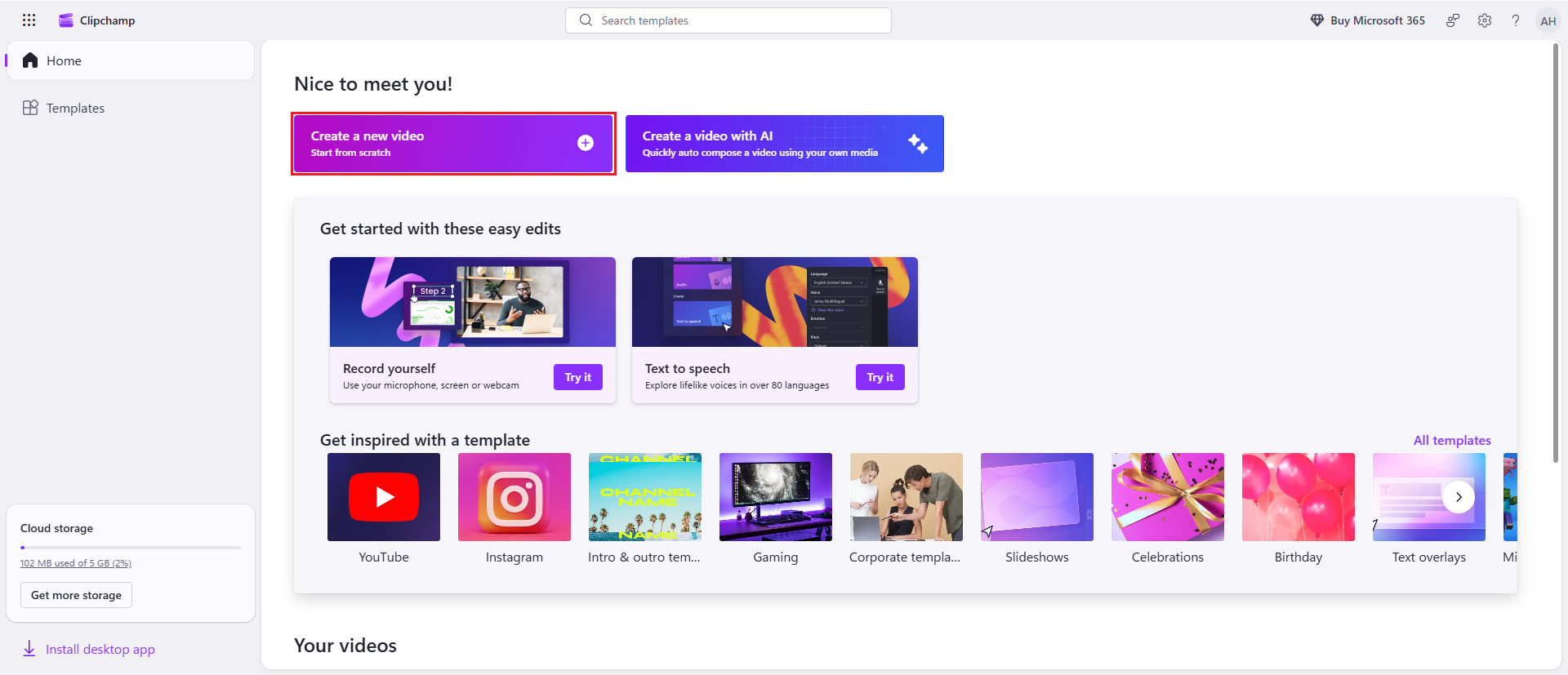Open the All templates link
This screenshot has width=1568, height=675.
coord(1452,441)
